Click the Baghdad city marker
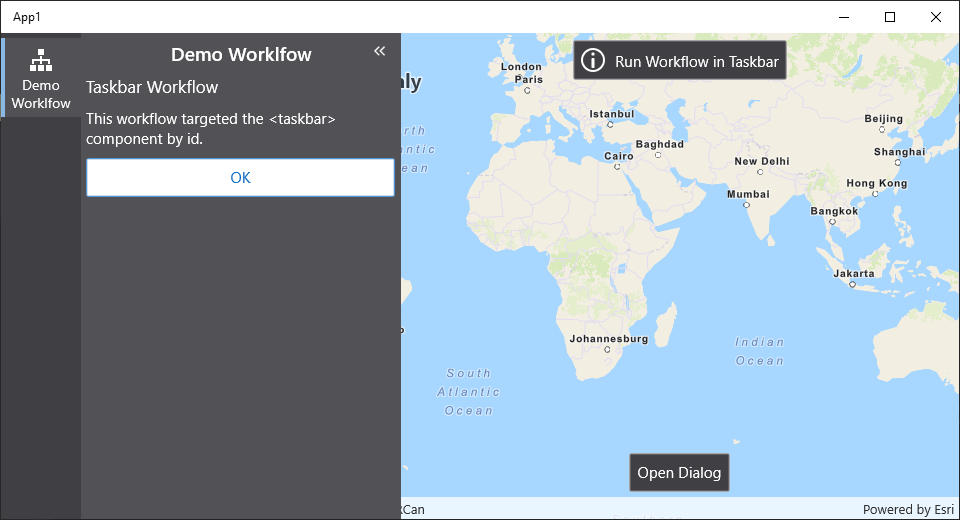This screenshot has width=960, height=520. (658, 154)
